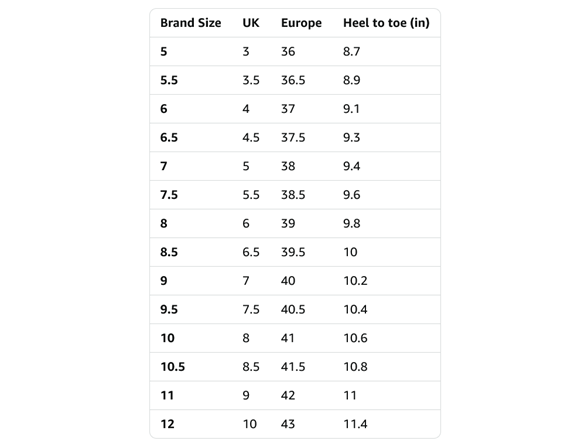Click the Heel to toe (in) header
The height and width of the screenshot is (441, 588).
(x=386, y=23)
